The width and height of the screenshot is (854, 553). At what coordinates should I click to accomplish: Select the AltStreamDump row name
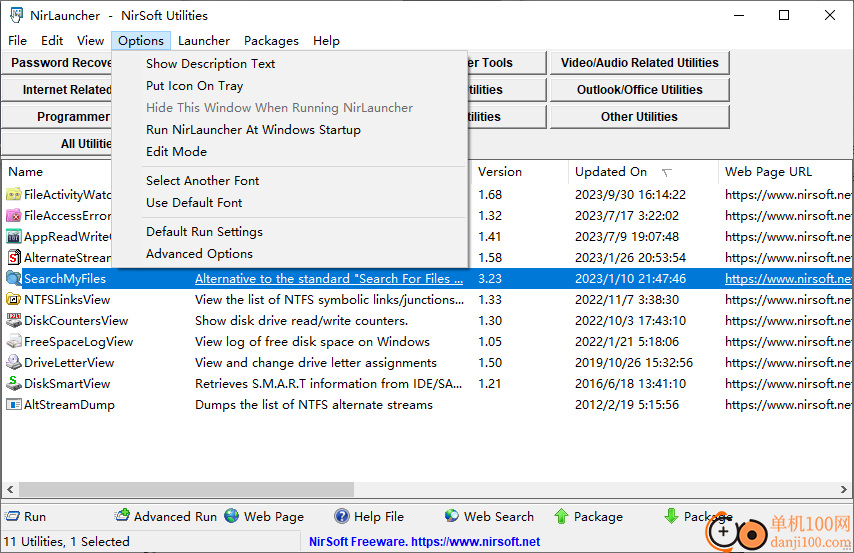(69, 405)
